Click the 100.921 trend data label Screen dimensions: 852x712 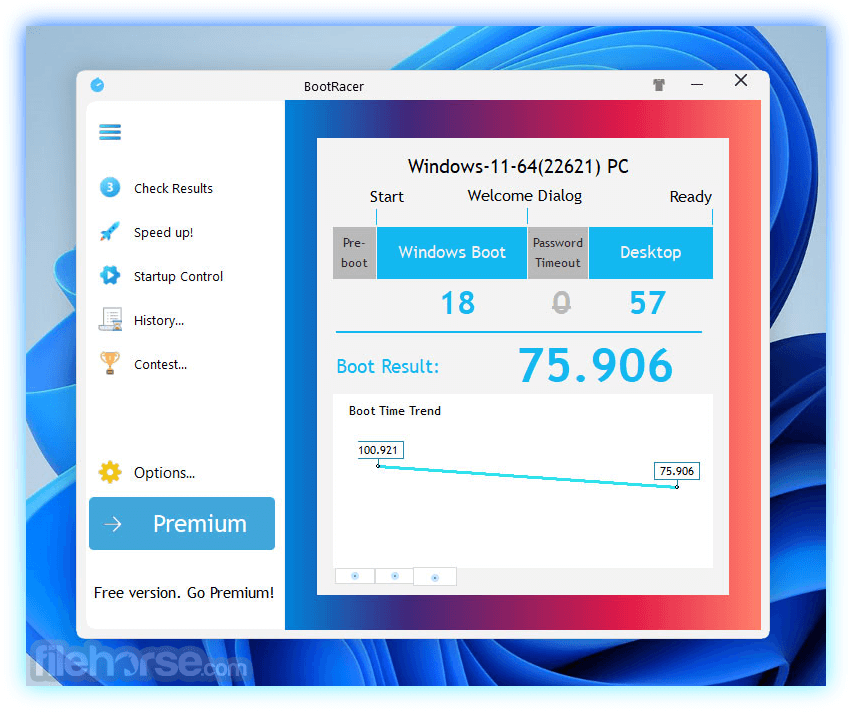(x=380, y=450)
